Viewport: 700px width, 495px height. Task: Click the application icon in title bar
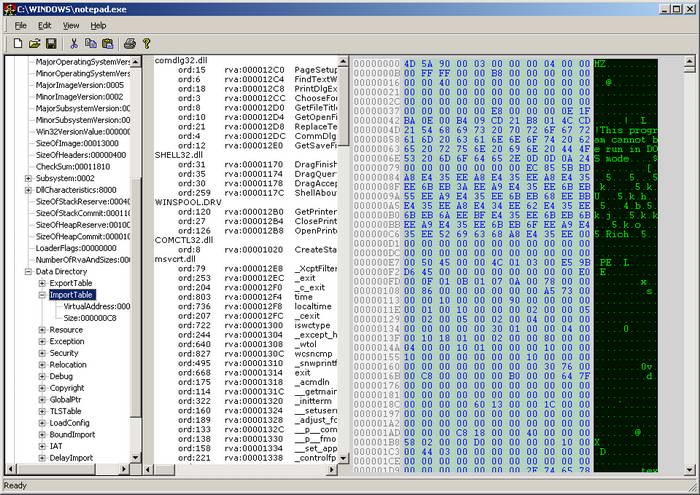[9, 9]
